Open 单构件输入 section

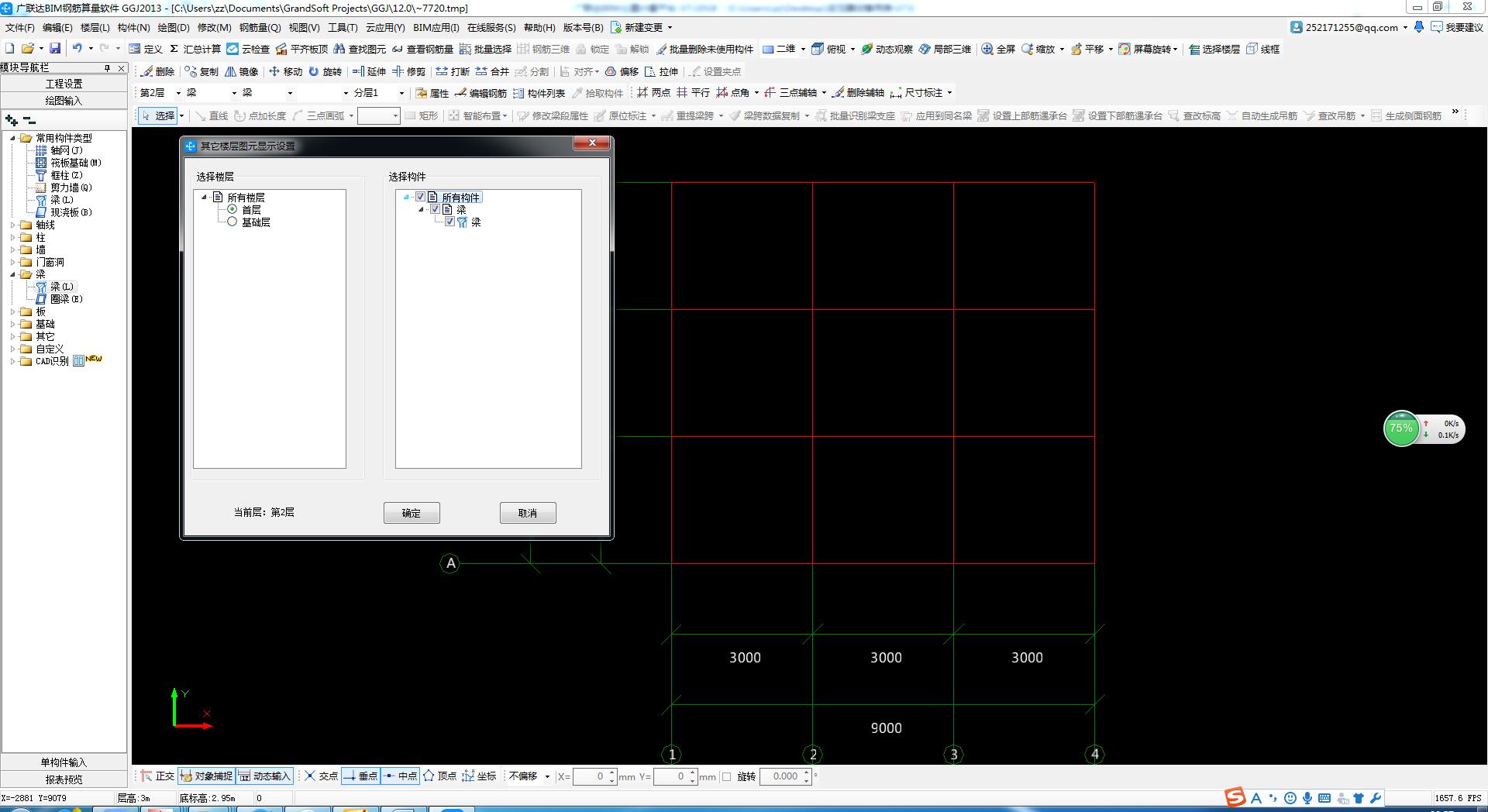[64, 762]
